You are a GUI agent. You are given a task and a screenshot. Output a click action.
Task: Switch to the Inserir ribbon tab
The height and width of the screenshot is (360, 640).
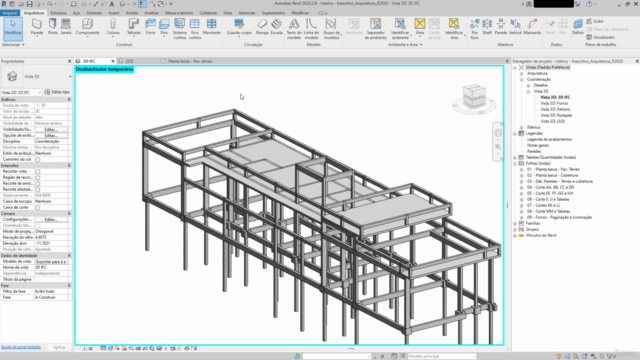(114, 13)
